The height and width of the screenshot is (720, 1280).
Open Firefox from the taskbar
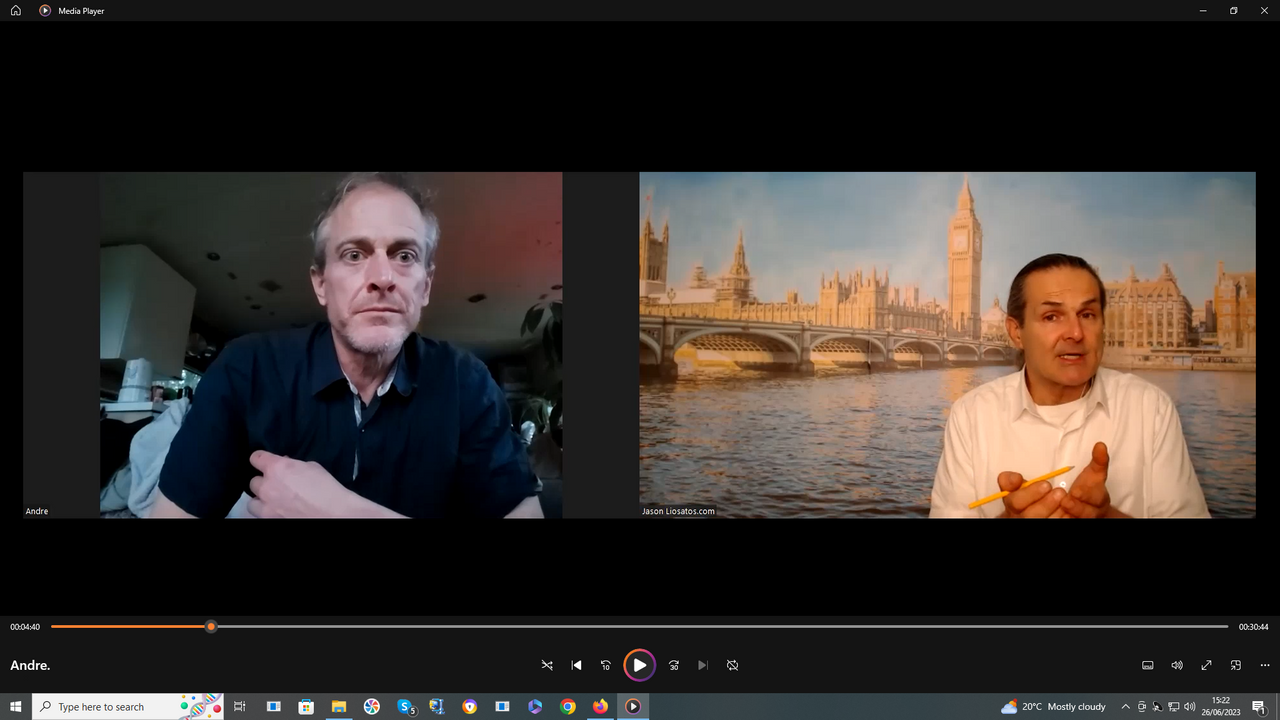600,707
